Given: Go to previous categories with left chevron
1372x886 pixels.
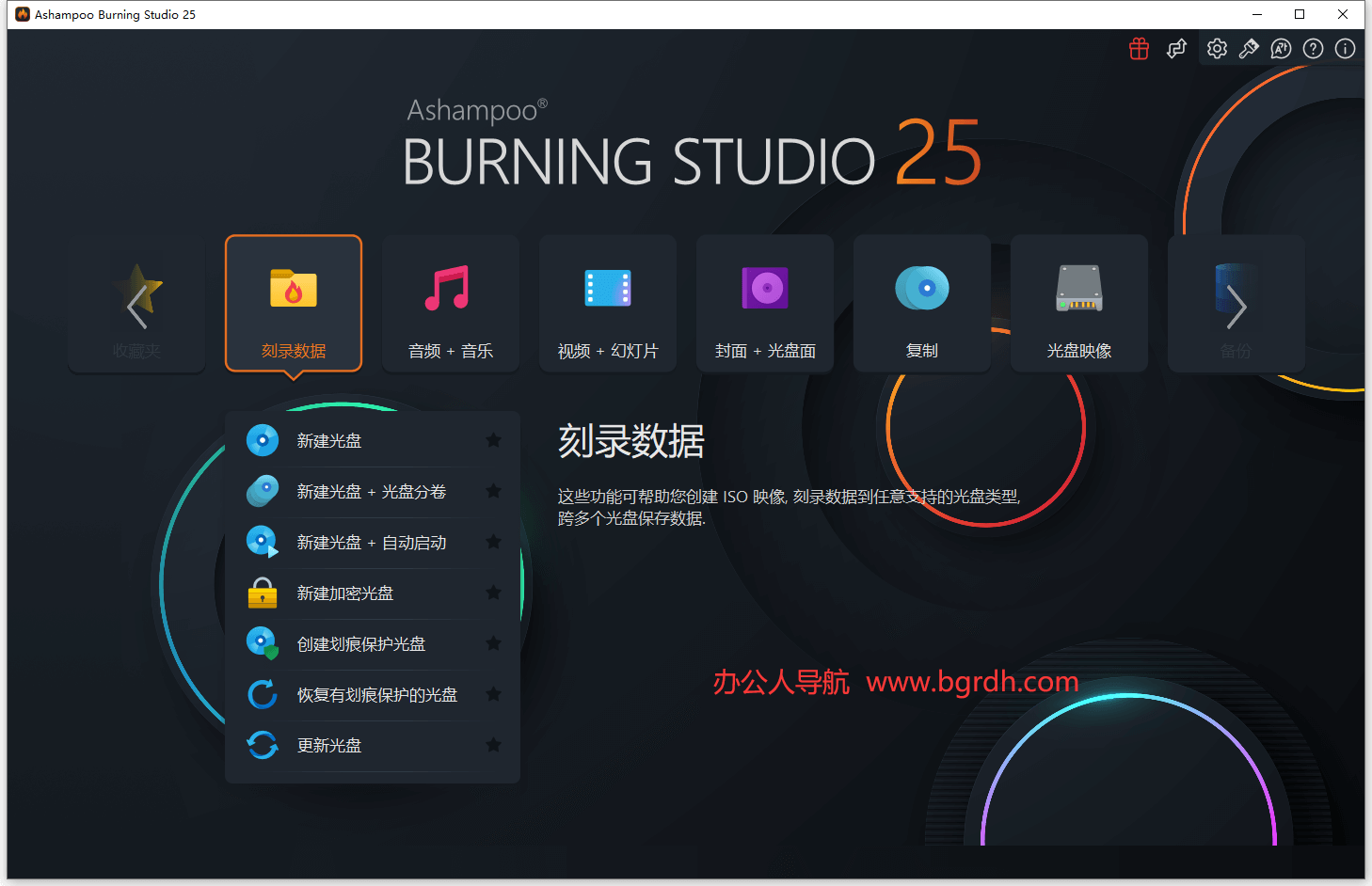Looking at the screenshot, I should [137, 307].
